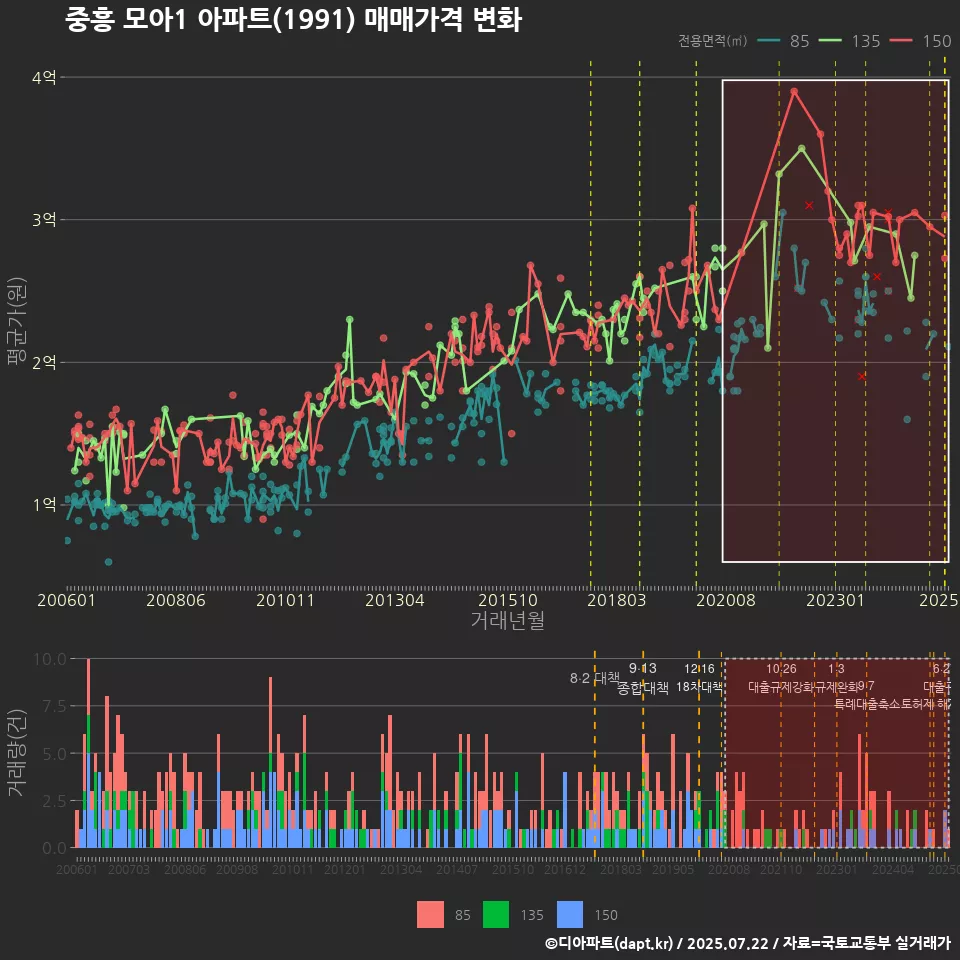Click the 1·3 annotation date label
Screen dimensions: 960x960
click(836, 669)
